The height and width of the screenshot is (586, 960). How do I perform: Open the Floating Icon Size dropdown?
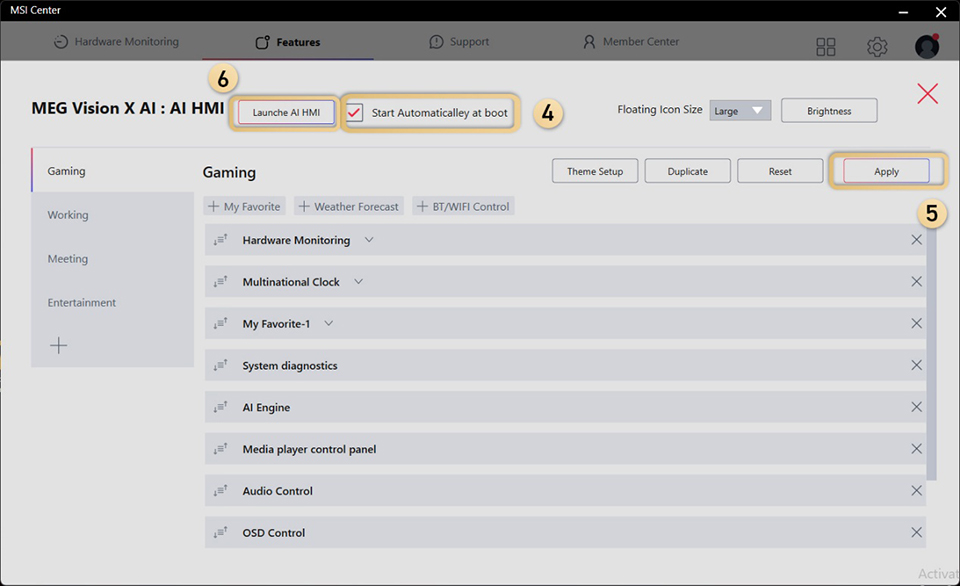click(x=740, y=110)
